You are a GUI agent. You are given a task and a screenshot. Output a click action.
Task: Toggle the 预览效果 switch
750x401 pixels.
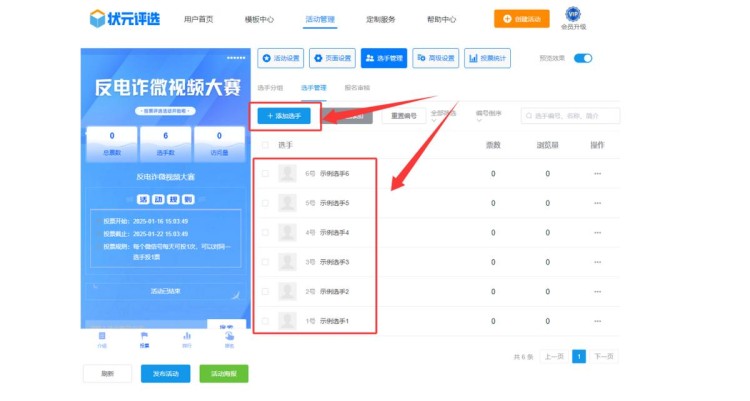coord(582,58)
